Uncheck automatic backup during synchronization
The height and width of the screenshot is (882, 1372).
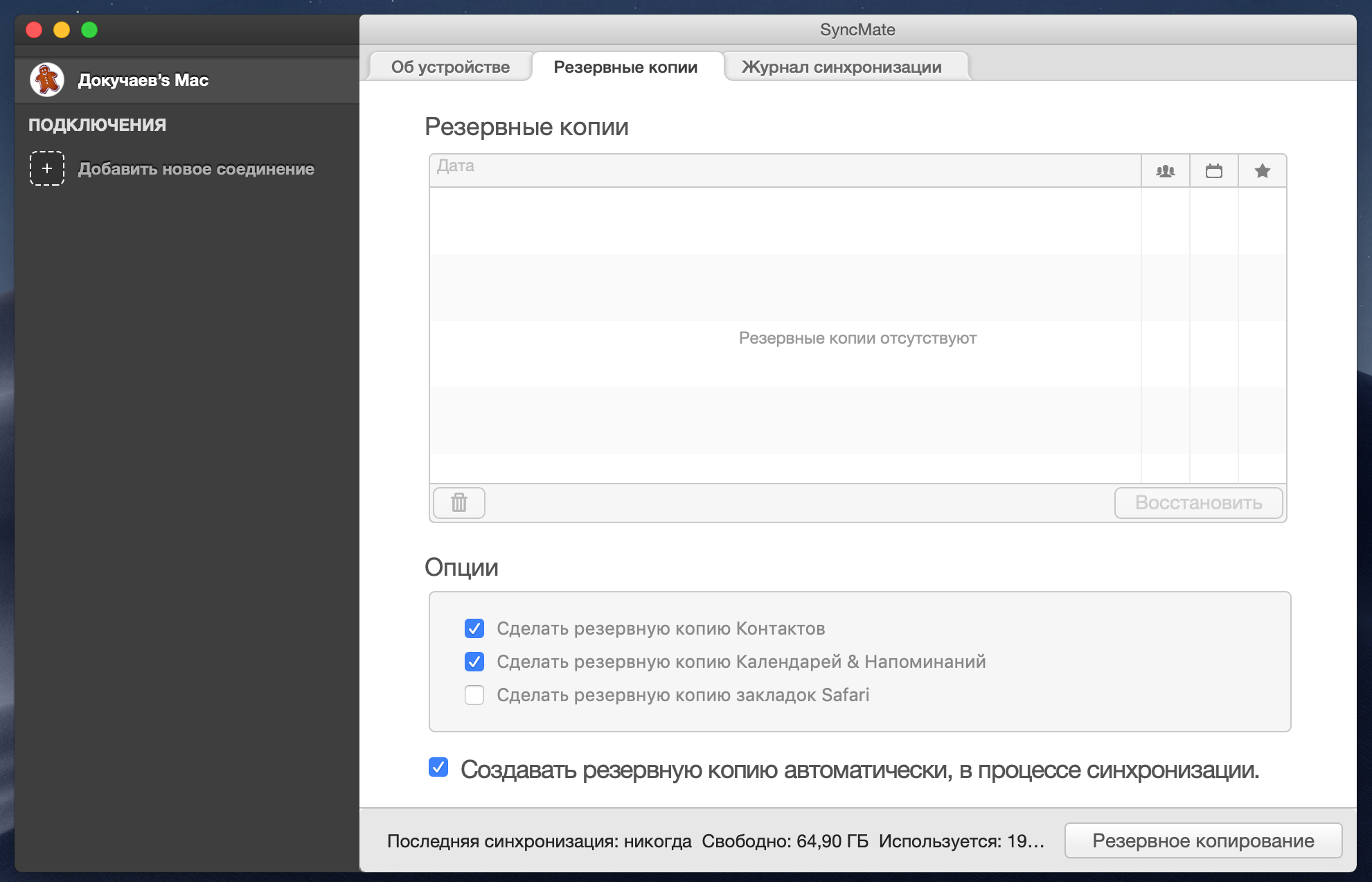coord(438,768)
